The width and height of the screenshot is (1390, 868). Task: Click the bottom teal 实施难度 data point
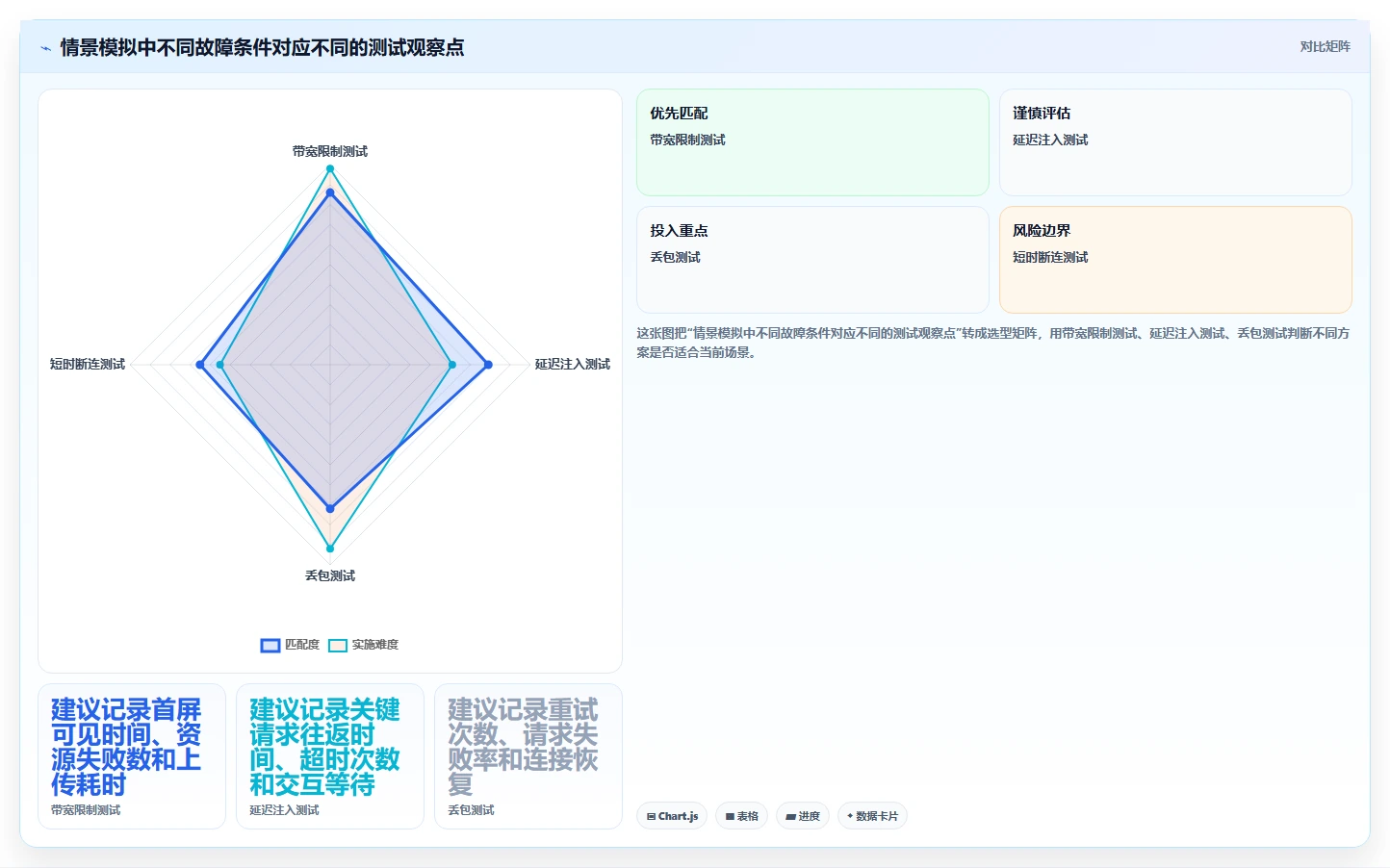330,549
